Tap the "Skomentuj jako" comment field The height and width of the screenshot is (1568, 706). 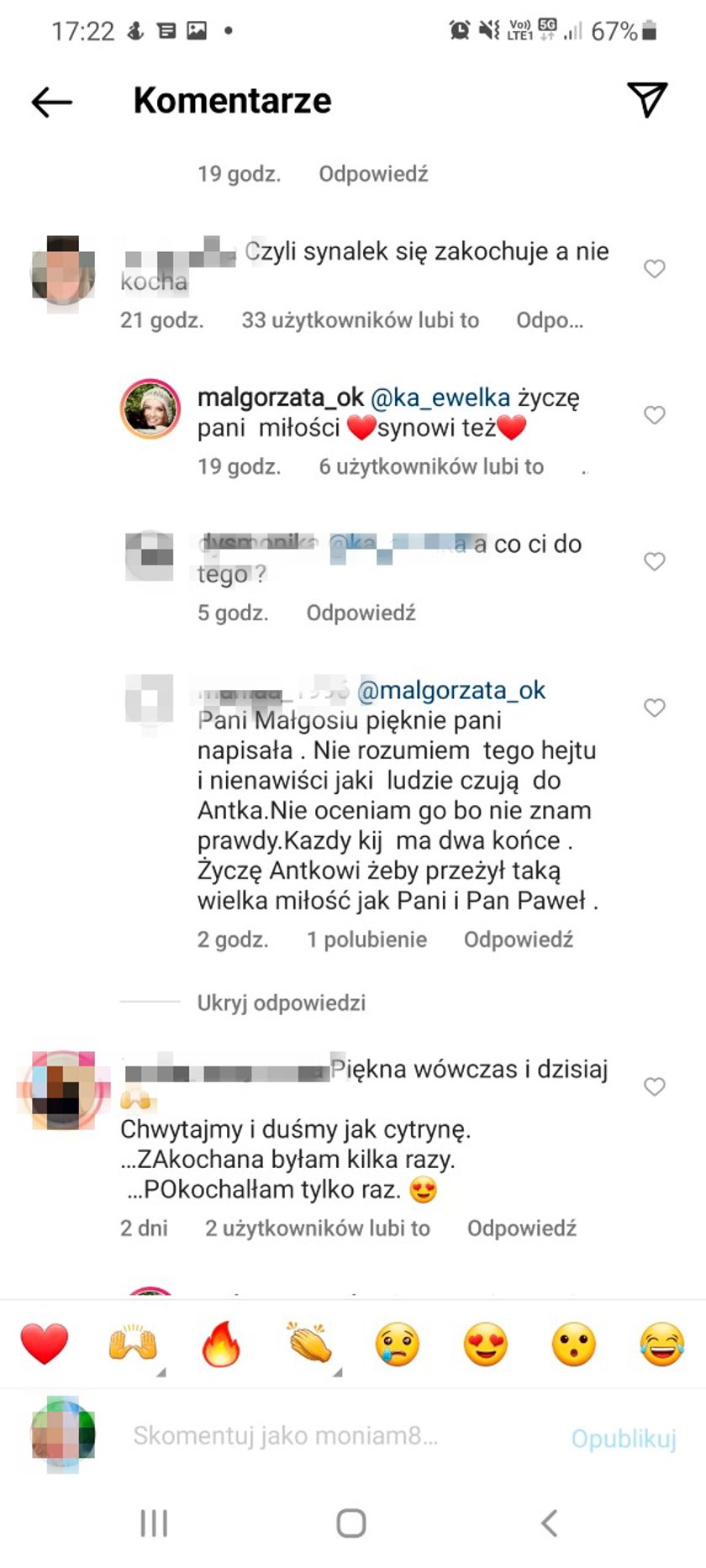pyautogui.click(x=286, y=1435)
